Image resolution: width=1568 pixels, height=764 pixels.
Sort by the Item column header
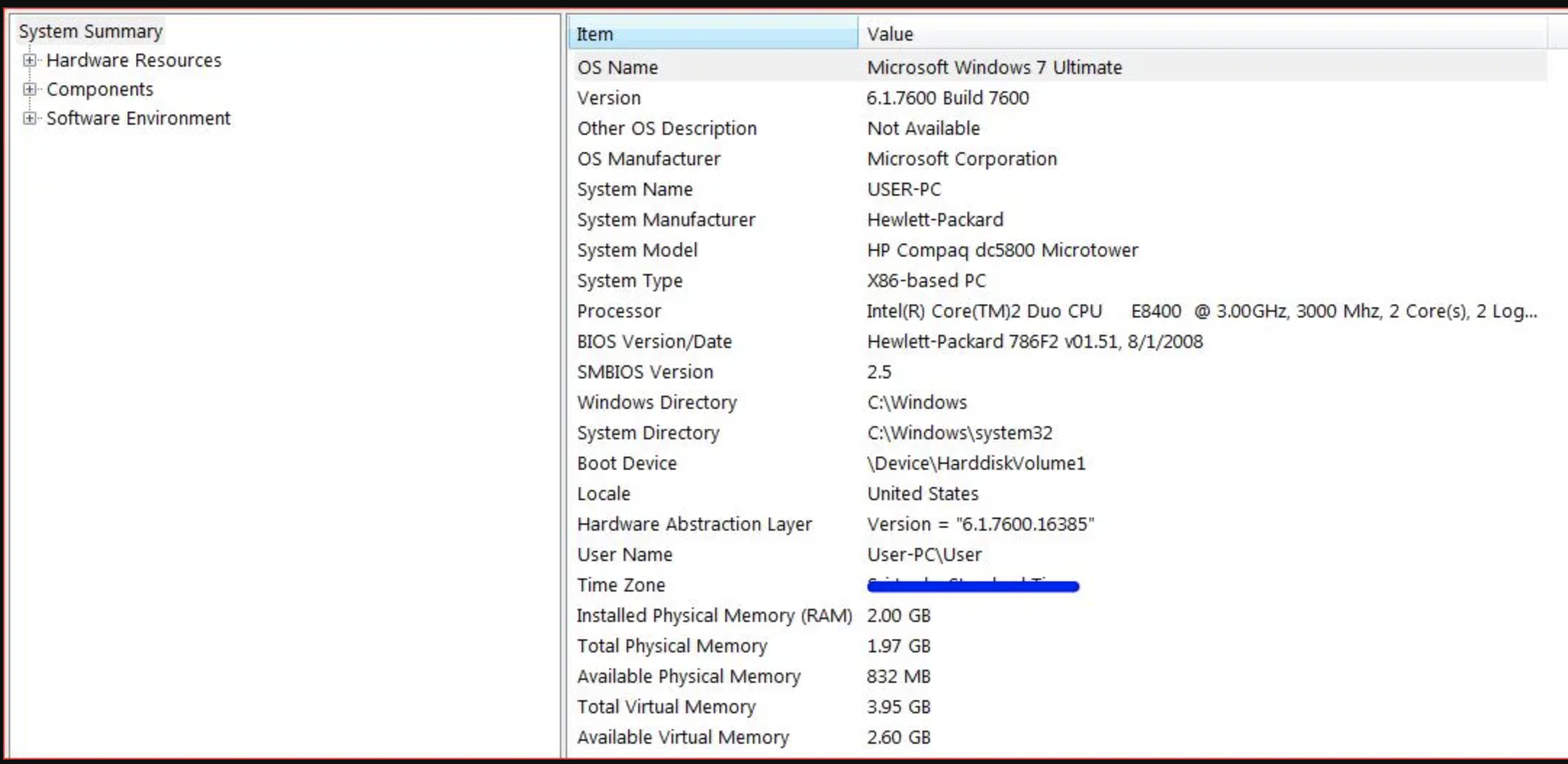click(x=712, y=34)
